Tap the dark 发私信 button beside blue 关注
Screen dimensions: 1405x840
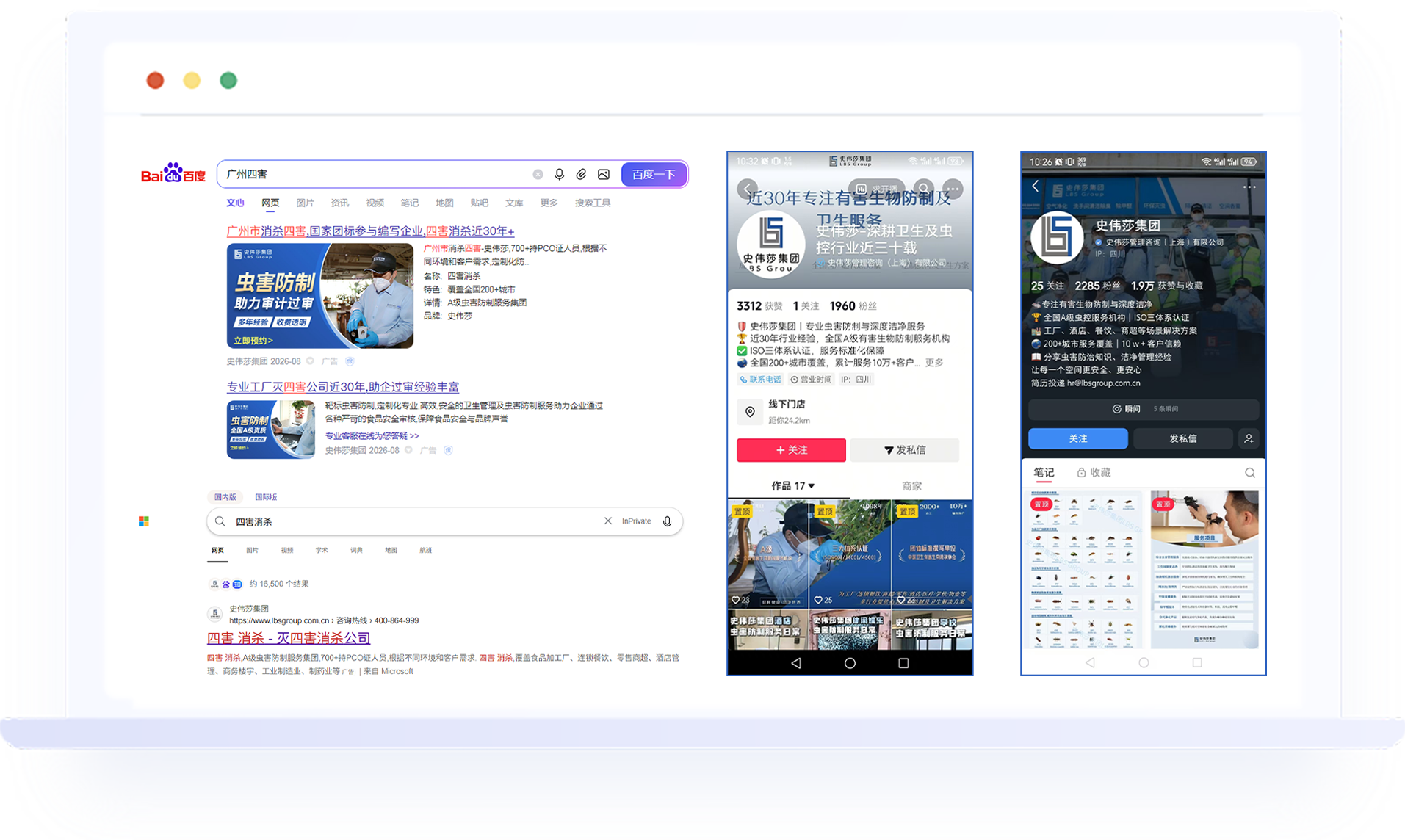coord(1182,438)
